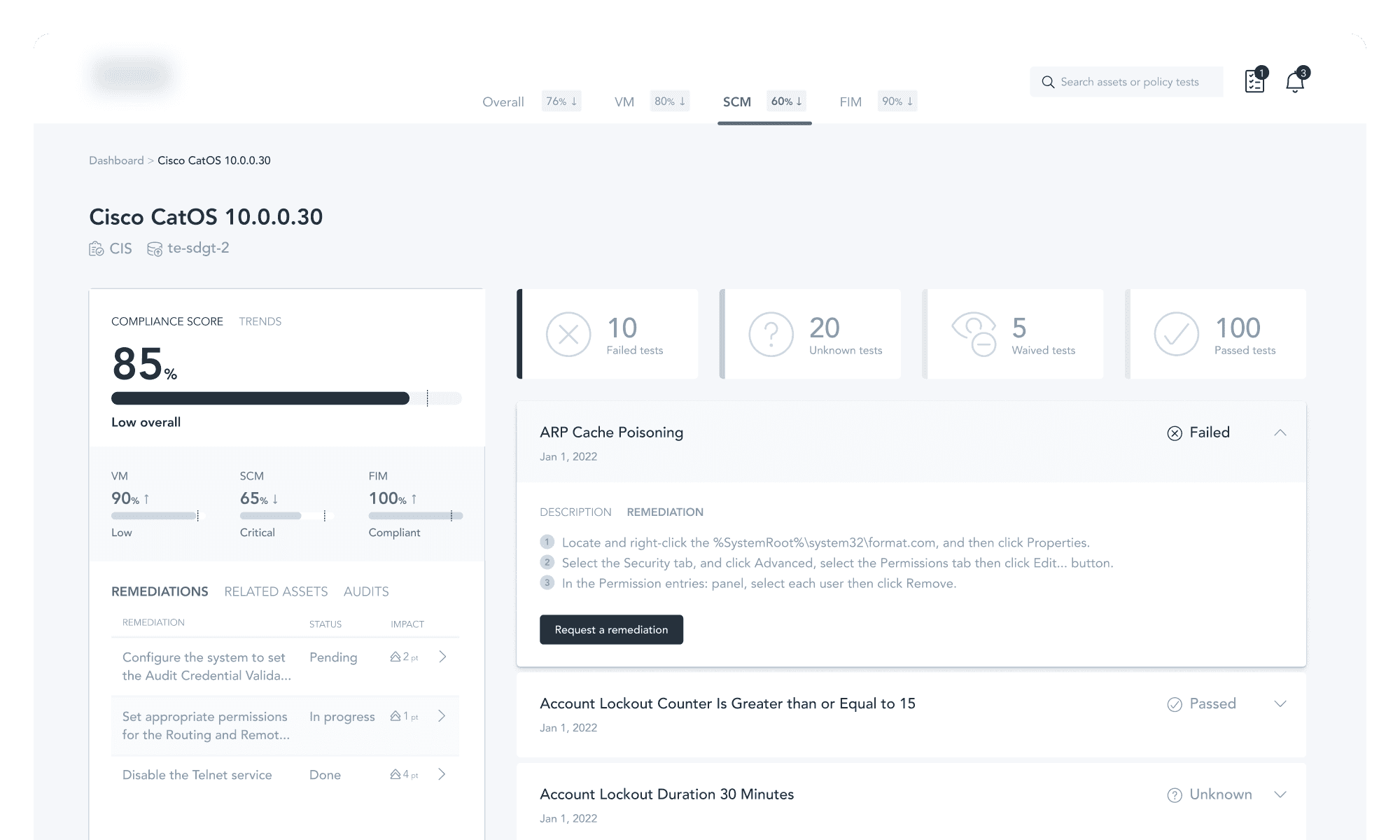This screenshot has width=1400, height=840.
Task: Click the te-sdgt-2 asset group icon
Action: coord(155,248)
